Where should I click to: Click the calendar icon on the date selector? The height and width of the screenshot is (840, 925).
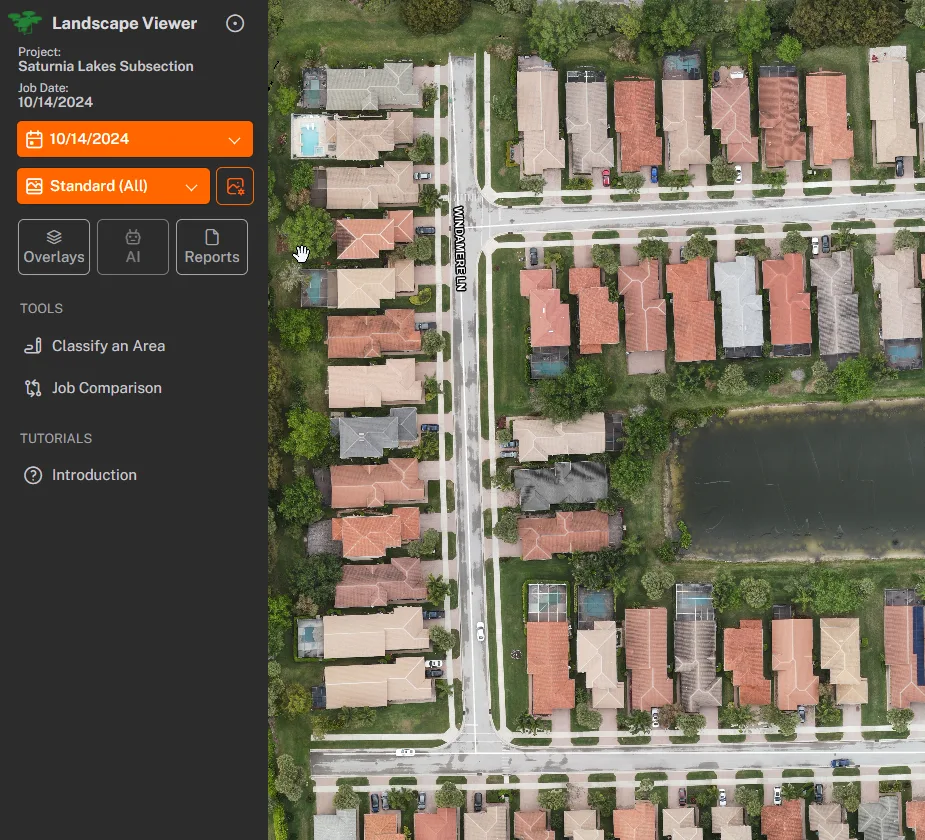pyautogui.click(x=34, y=139)
